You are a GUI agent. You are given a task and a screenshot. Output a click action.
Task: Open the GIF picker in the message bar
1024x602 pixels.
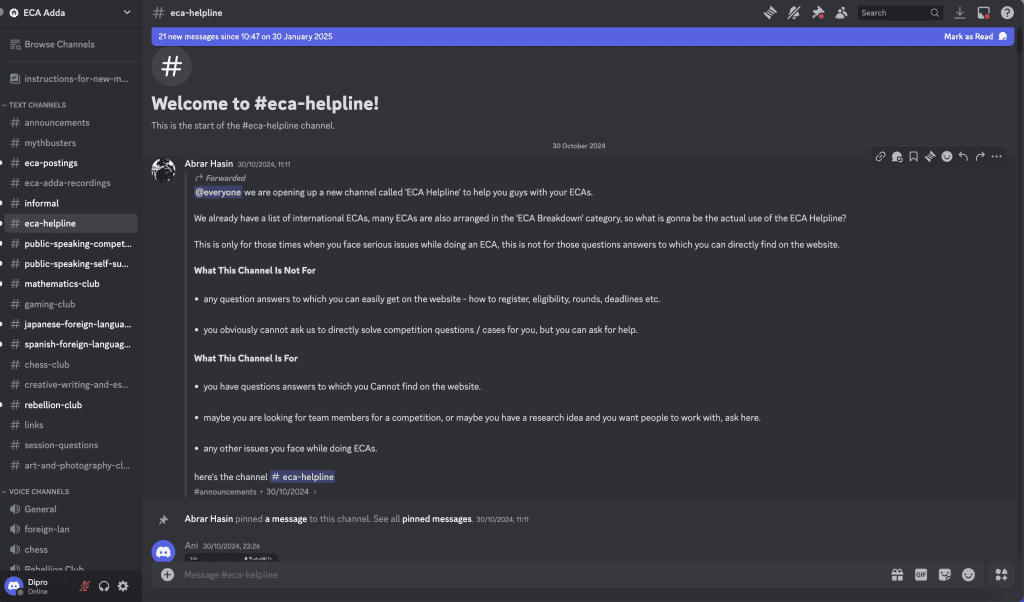(x=921, y=575)
